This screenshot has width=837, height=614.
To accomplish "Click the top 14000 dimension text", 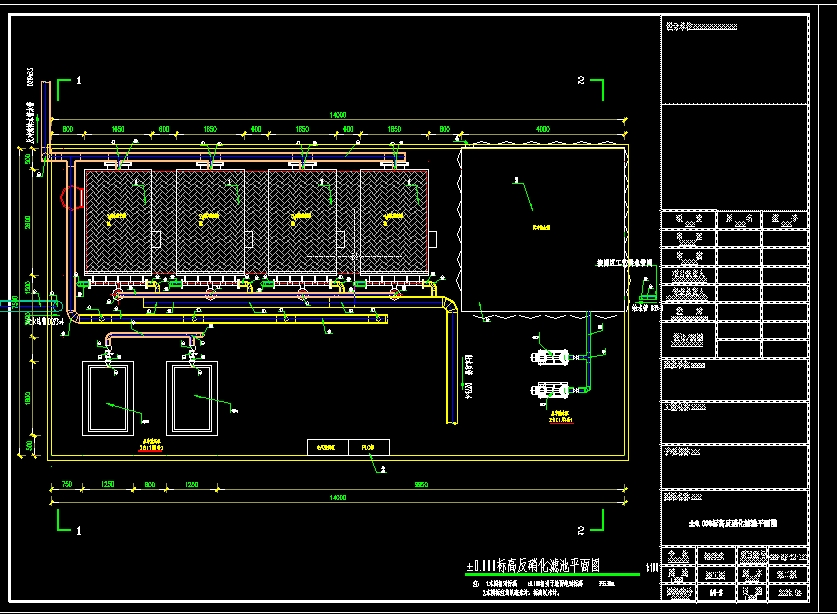I will pos(338,115).
